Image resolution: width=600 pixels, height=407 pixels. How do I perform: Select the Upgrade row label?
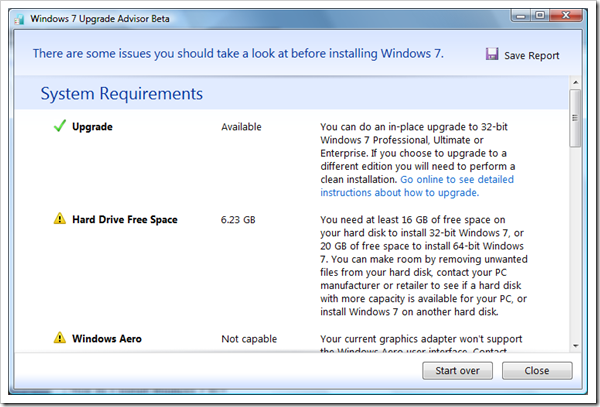point(92,127)
